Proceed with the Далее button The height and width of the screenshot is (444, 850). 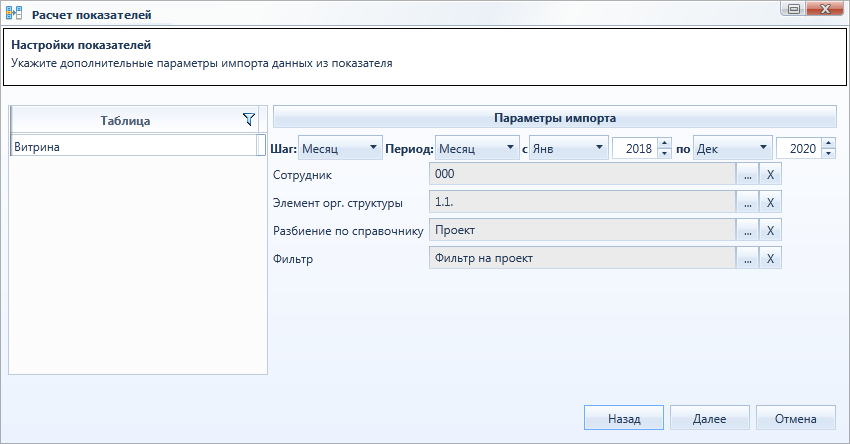[710, 418]
